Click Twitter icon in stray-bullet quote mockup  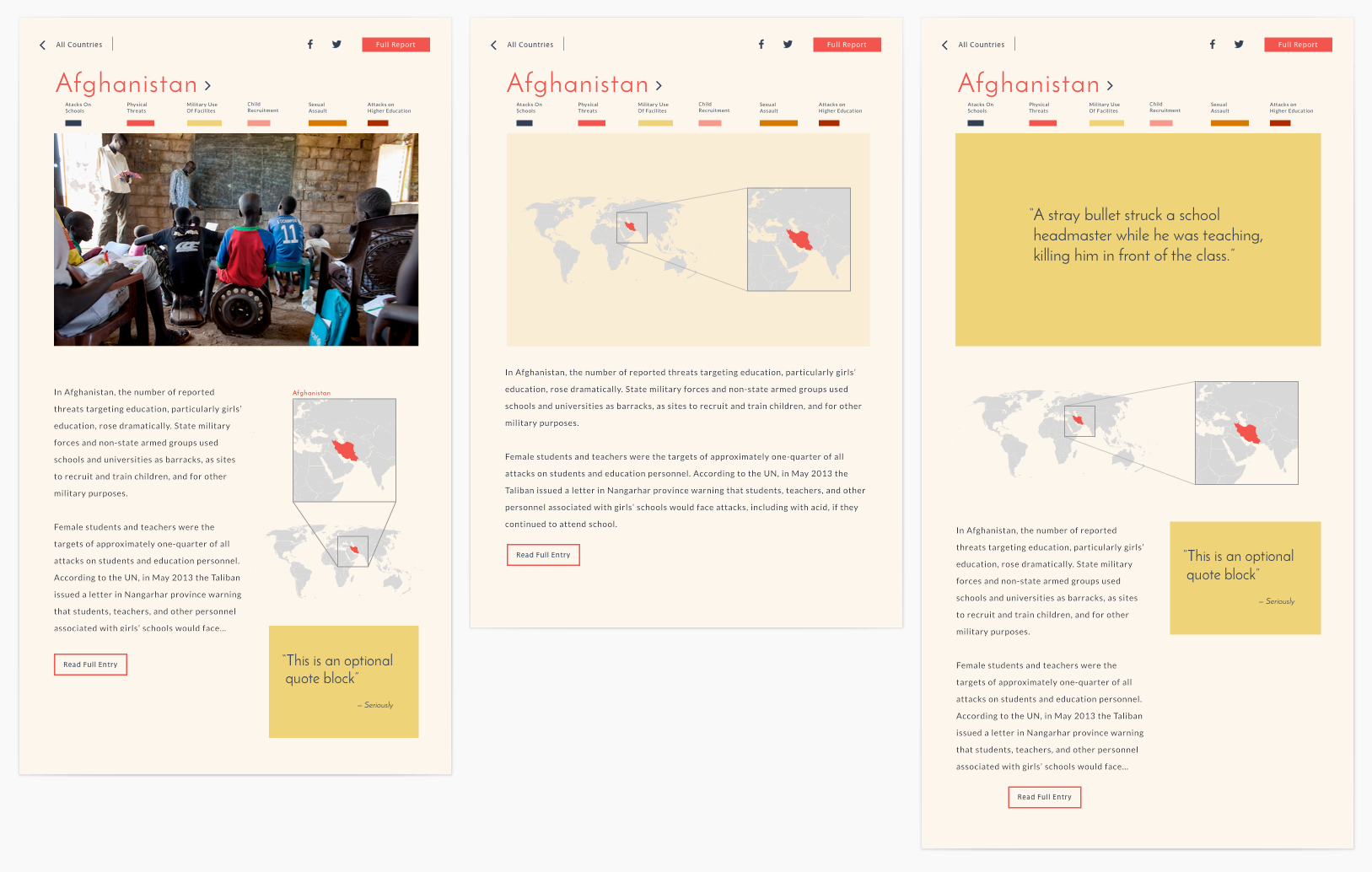(1239, 45)
